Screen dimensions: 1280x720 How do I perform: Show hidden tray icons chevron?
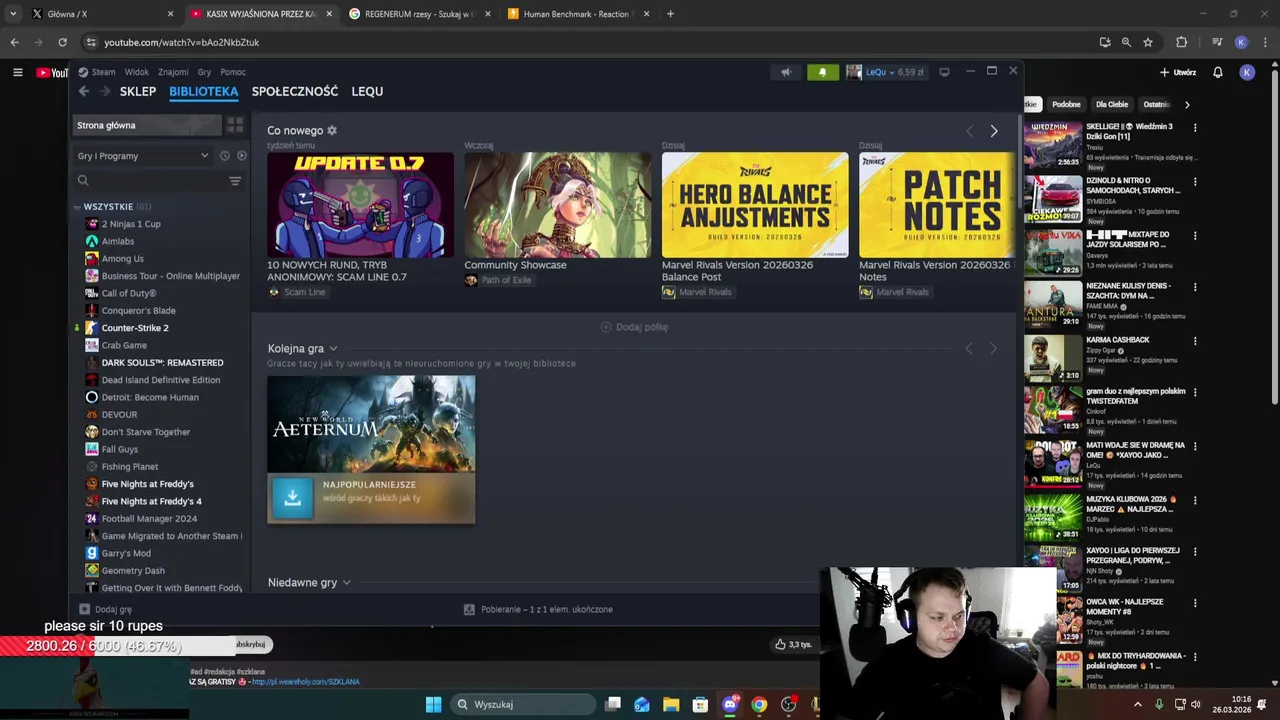pos(1137,704)
